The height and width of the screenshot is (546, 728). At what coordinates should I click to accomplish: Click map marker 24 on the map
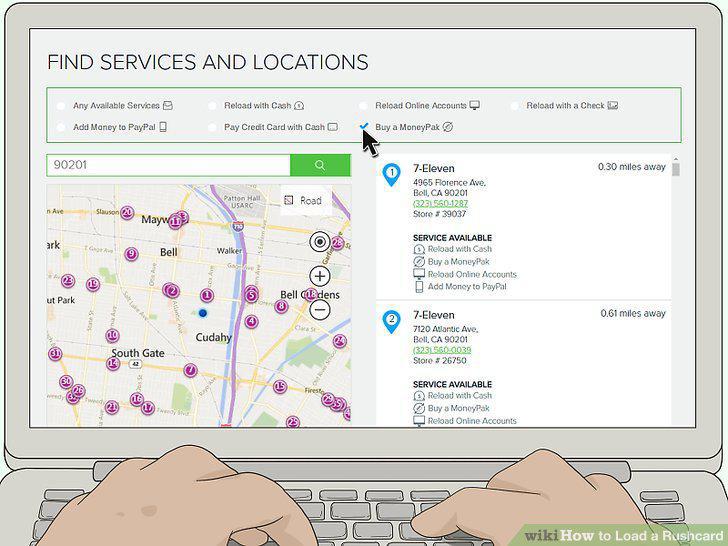point(340,341)
